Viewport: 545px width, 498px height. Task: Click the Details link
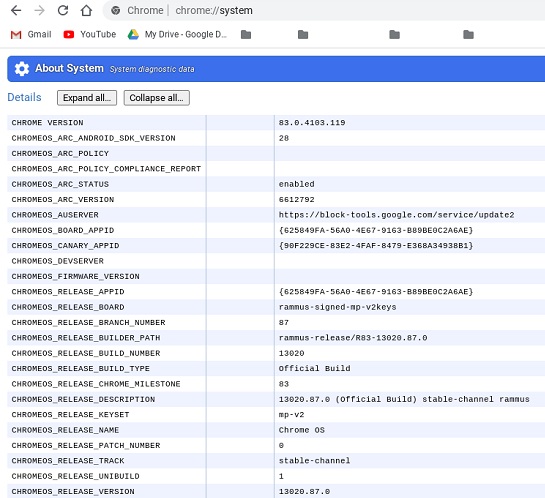click(x=24, y=97)
